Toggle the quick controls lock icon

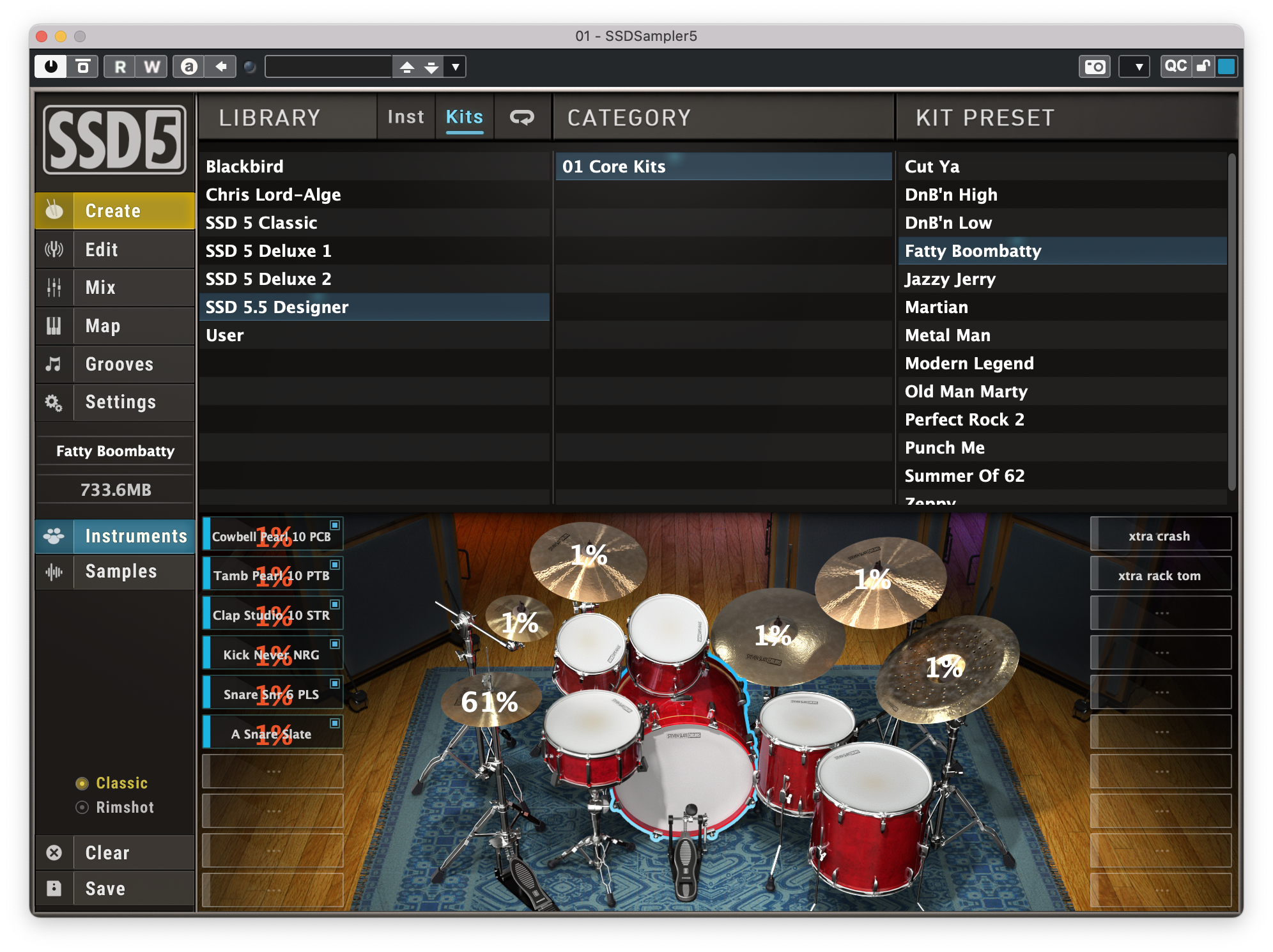pos(1204,66)
